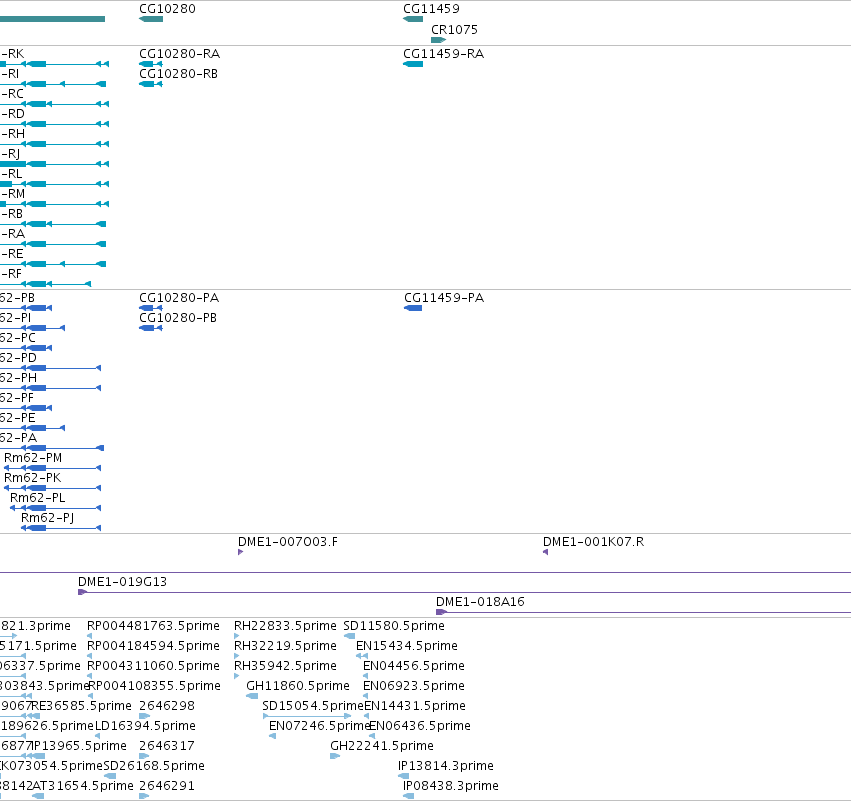The image size is (851, 801).
Task: Select feature '2646317'
Action: coord(167,747)
